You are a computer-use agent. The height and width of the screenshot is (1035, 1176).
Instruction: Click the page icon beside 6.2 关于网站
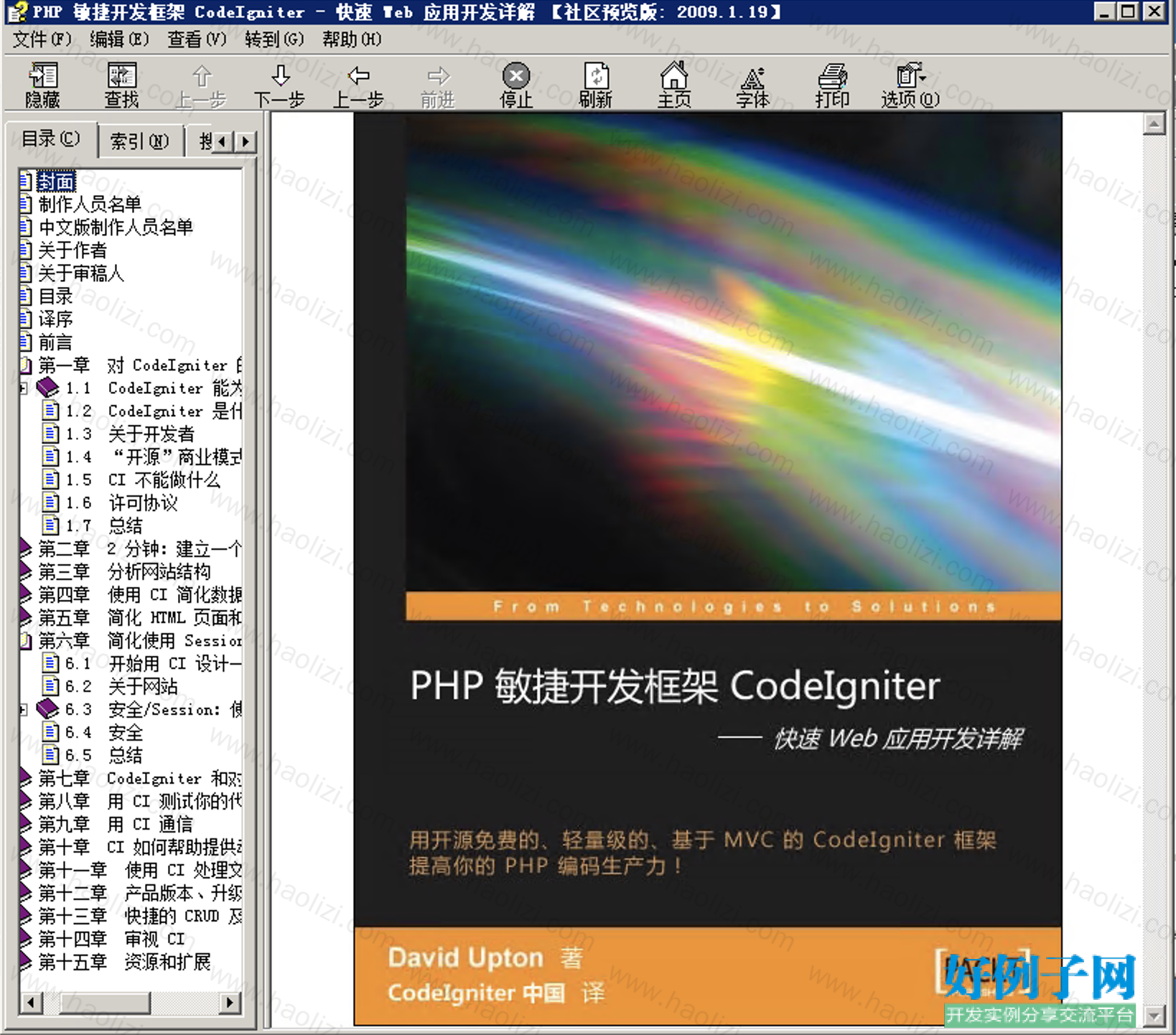[x=50, y=686]
